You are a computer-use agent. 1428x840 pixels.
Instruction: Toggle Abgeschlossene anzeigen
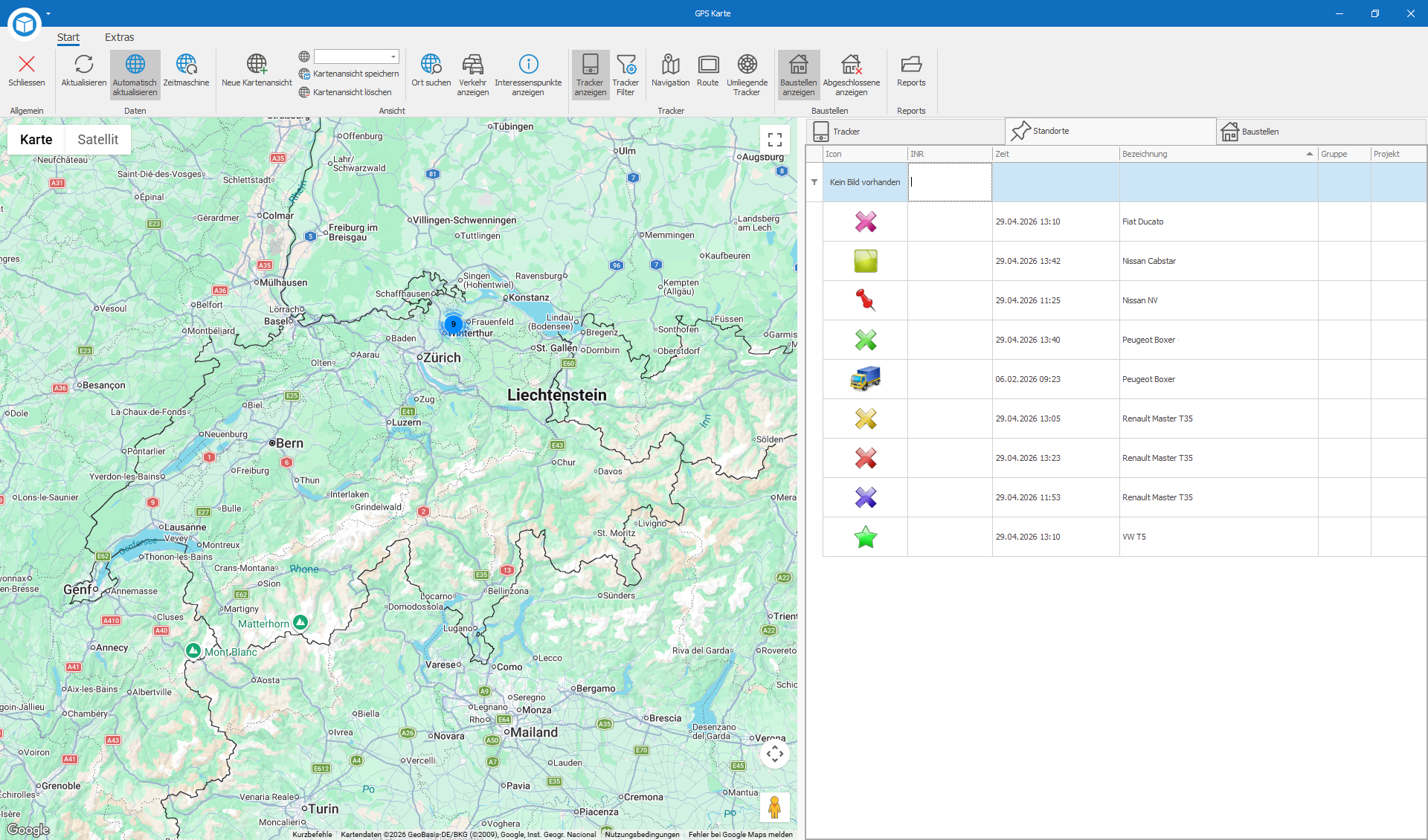[x=852, y=74]
